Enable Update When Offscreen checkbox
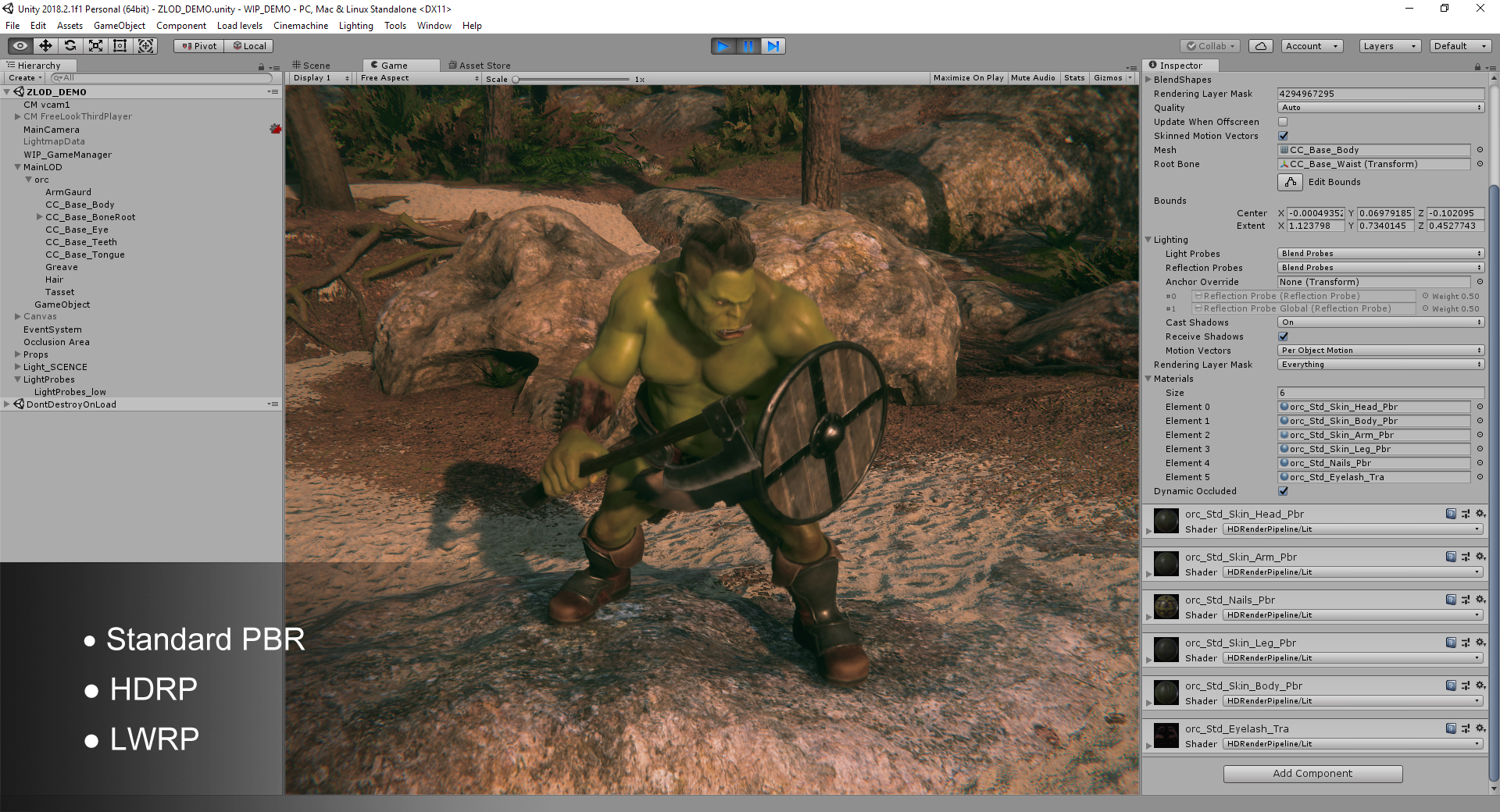Image resolution: width=1500 pixels, height=812 pixels. tap(1283, 122)
